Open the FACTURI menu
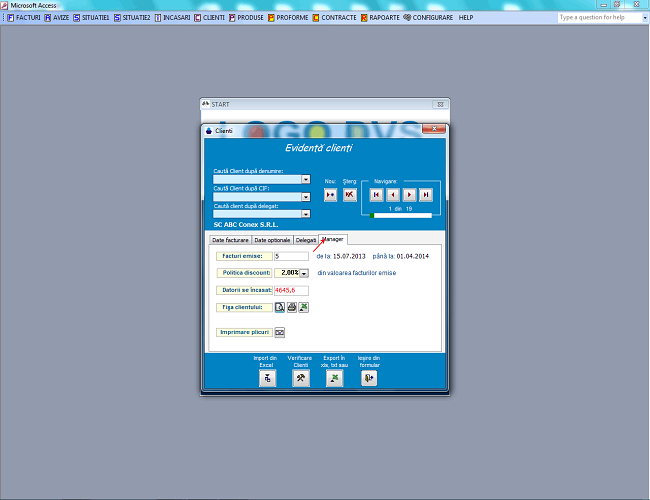This screenshot has height=500, width=650. click(24, 17)
